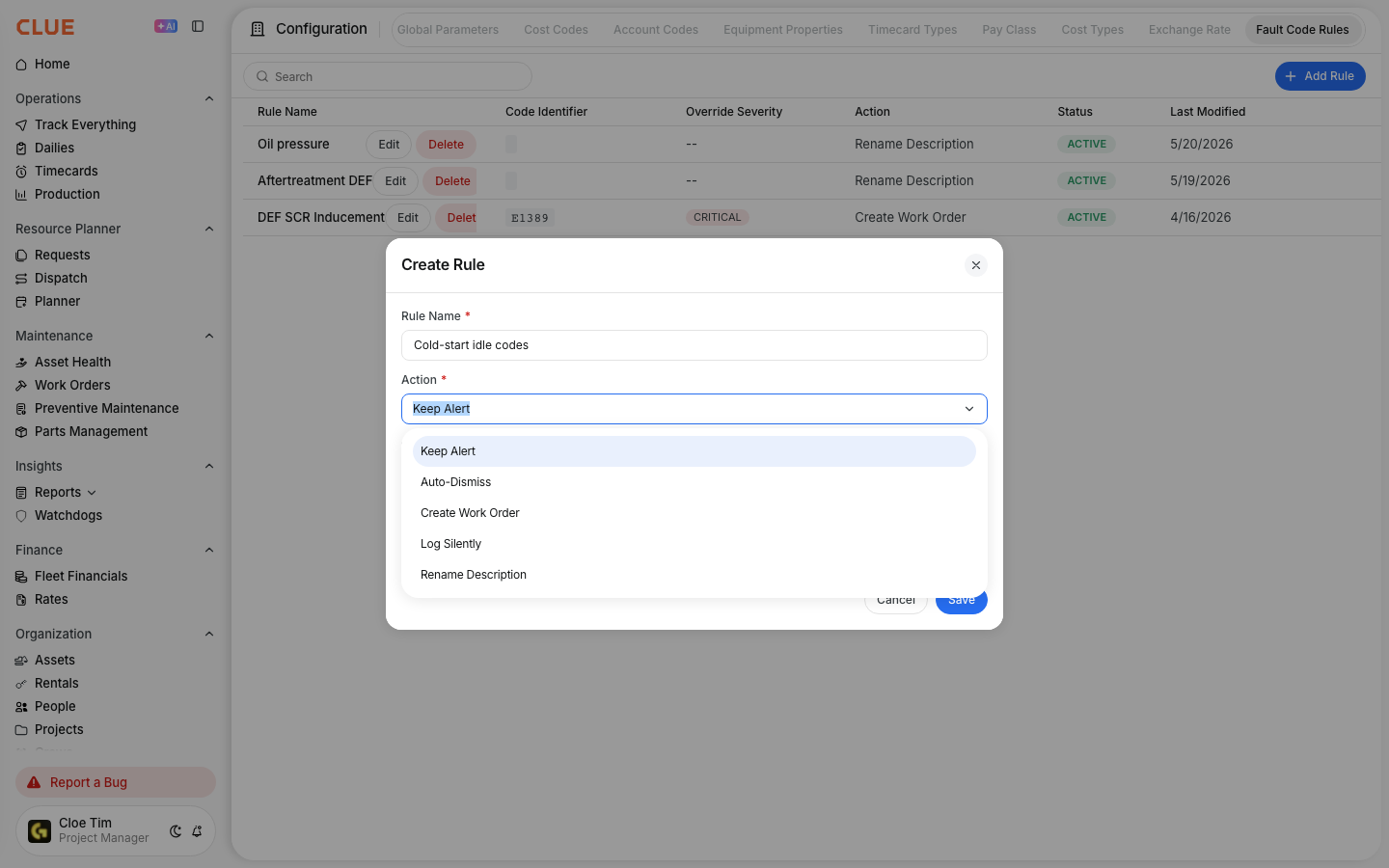Delete the Aftertreatment DEF rule

451,181
